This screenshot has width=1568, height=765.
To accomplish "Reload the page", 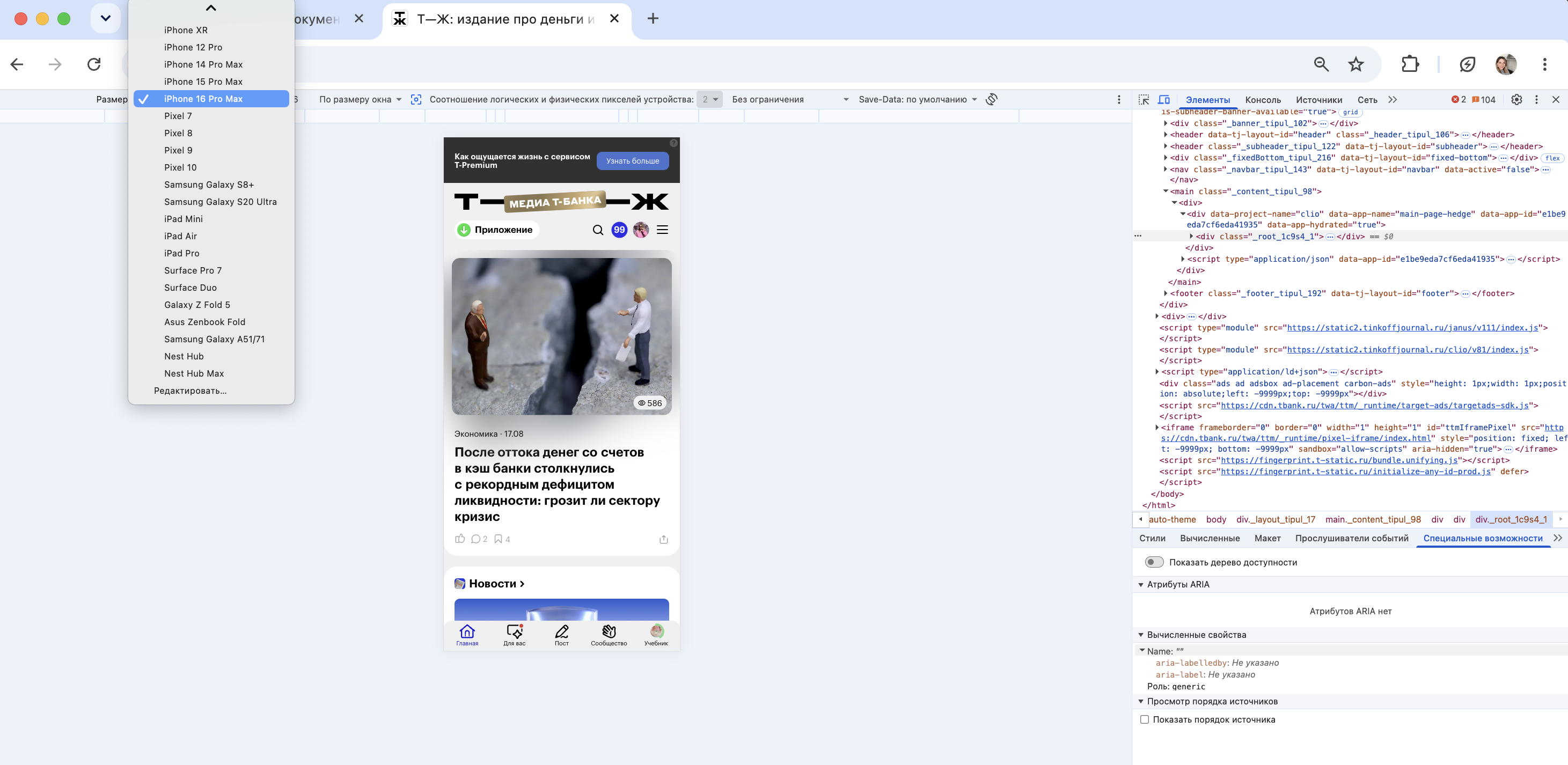I will click(x=94, y=64).
